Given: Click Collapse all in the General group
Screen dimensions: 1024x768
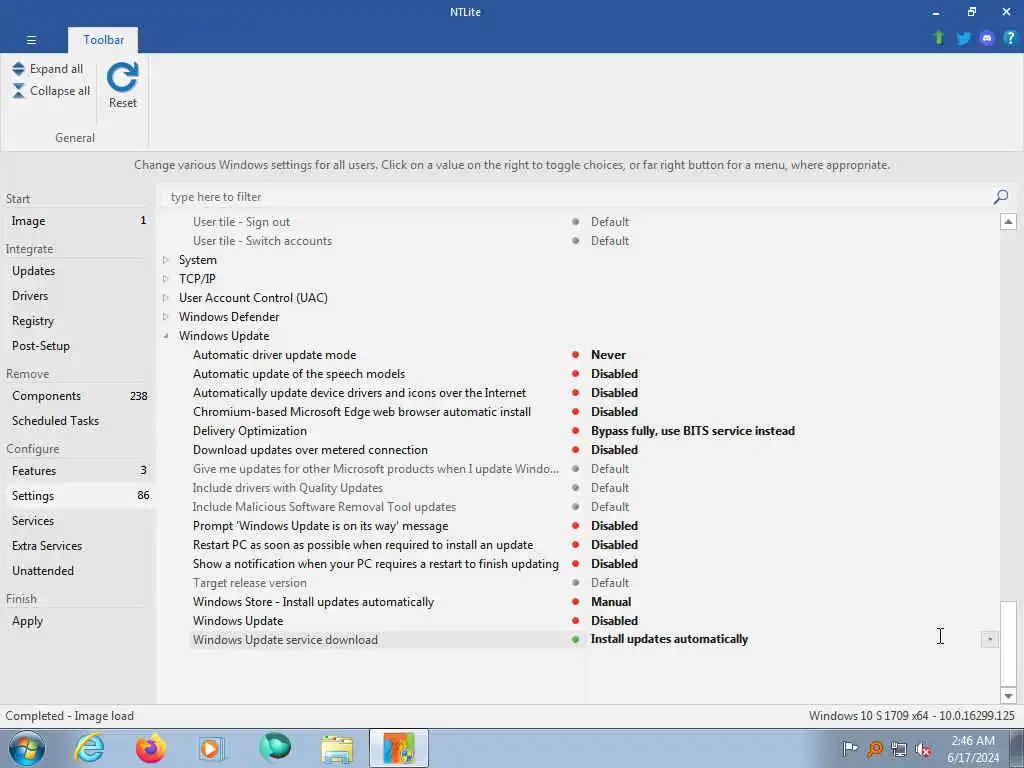Looking at the screenshot, I should click(x=52, y=91).
